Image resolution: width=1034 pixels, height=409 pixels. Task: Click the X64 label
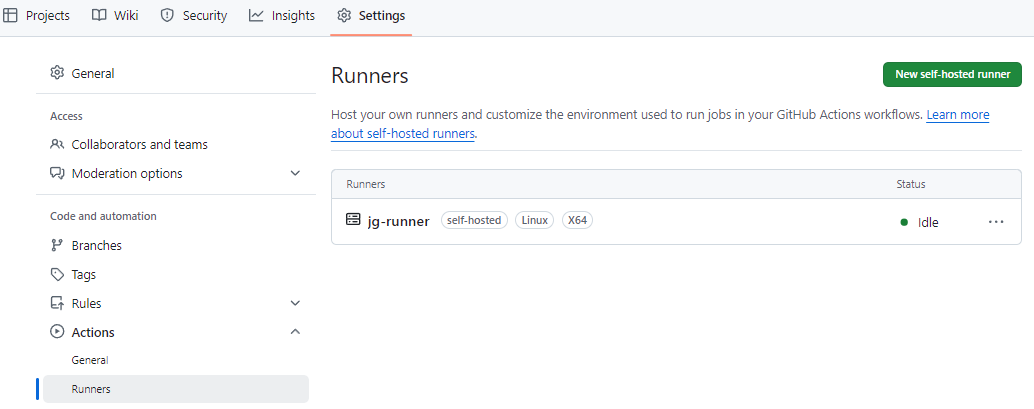pyautogui.click(x=578, y=220)
